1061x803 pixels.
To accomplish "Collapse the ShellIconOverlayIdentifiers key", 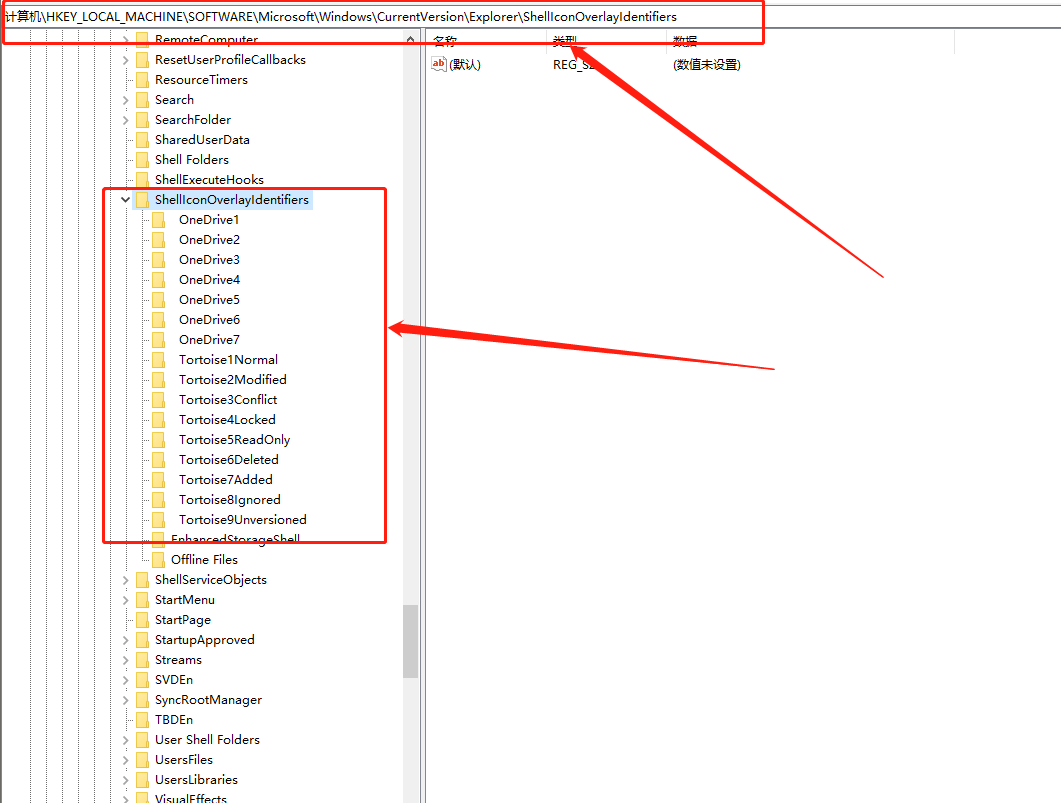I will [x=125, y=200].
